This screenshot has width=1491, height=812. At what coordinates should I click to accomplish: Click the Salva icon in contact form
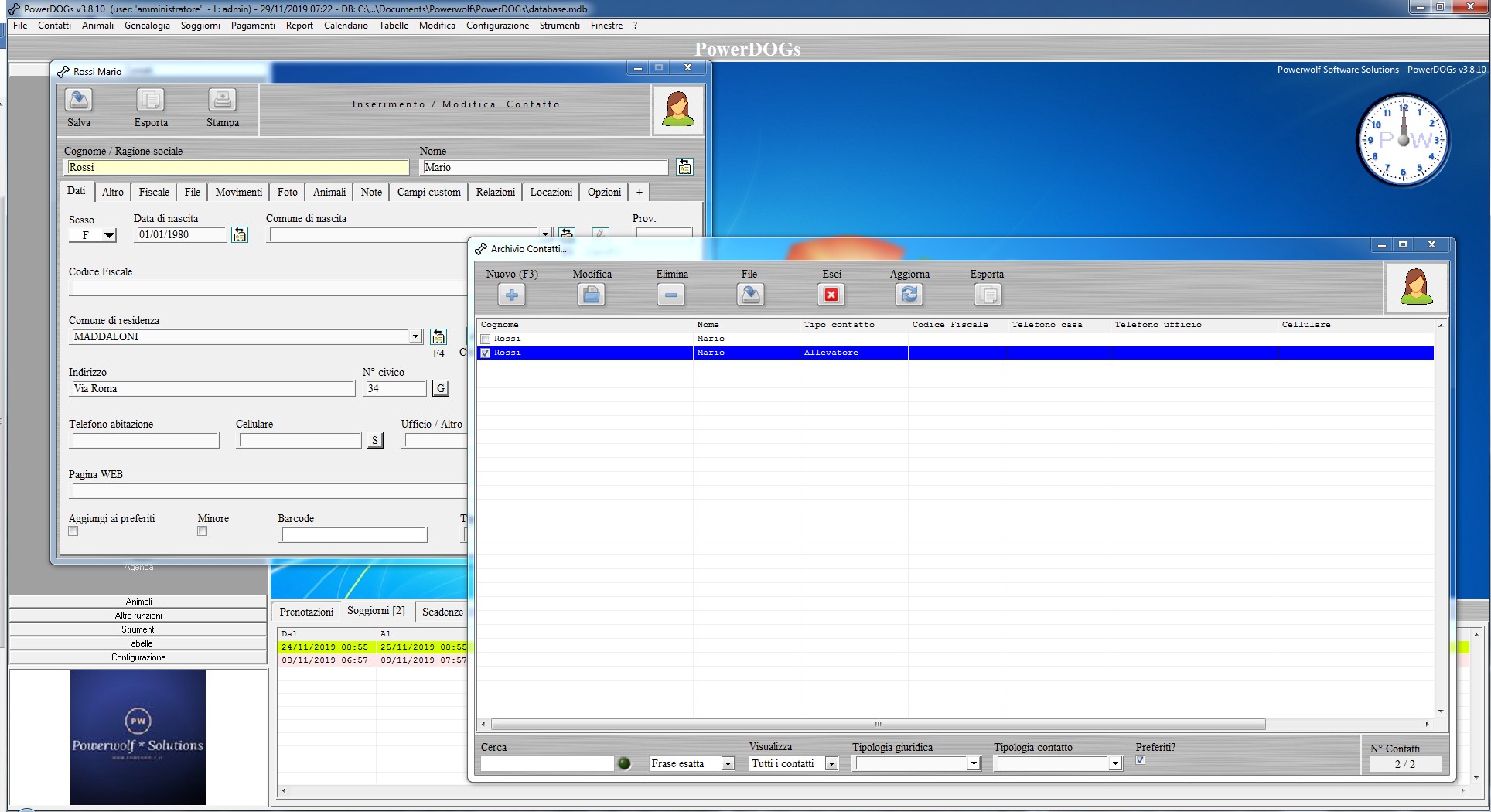[79, 100]
